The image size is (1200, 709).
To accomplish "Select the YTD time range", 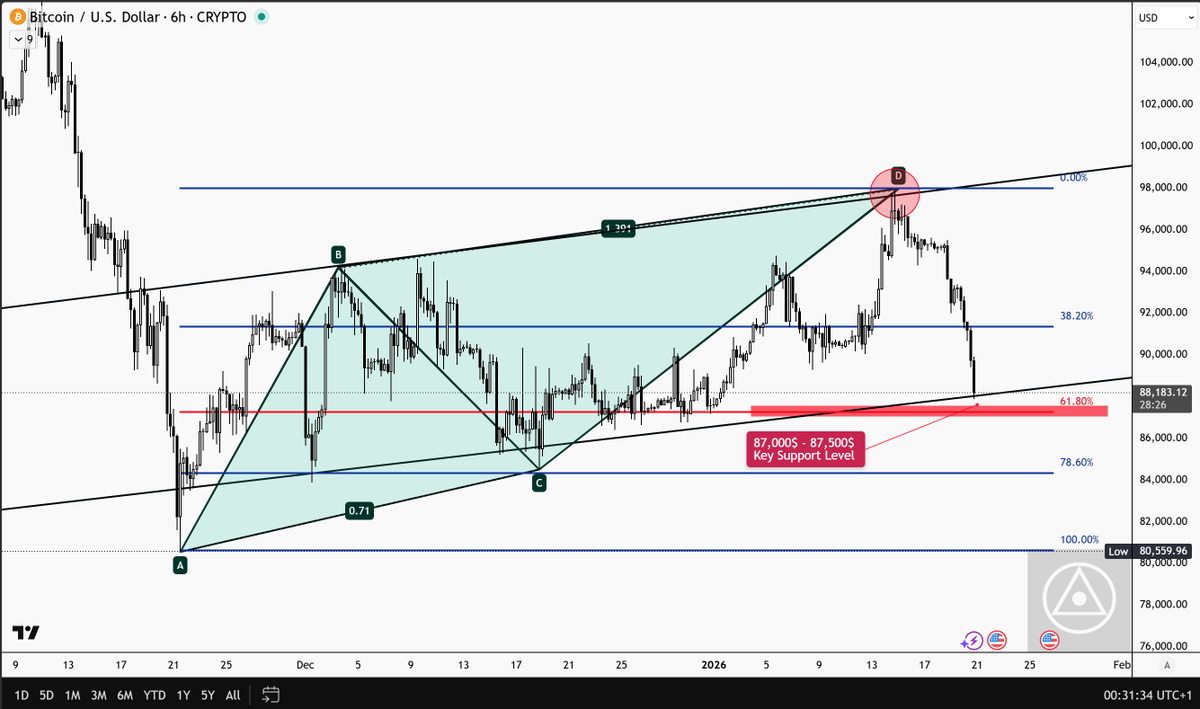I will click(x=155, y=694).
